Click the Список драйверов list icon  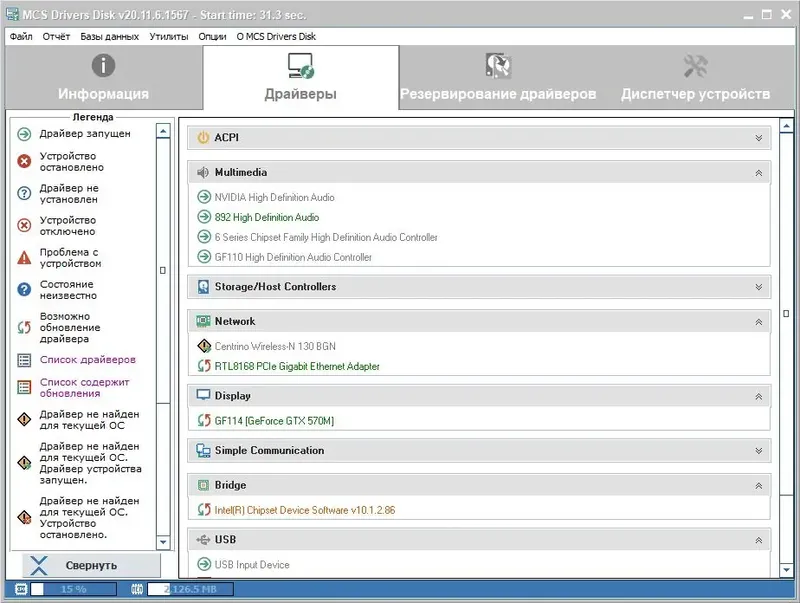(24, 360)
